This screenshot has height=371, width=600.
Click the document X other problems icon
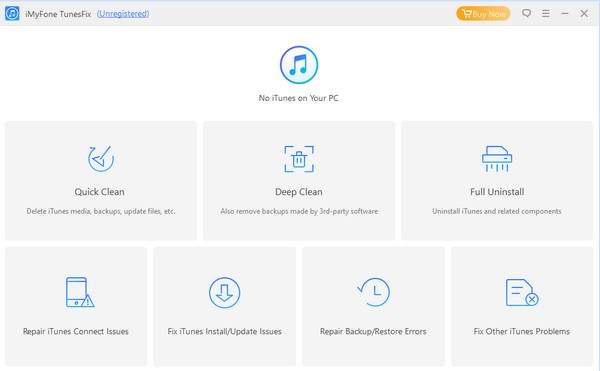click(522, 292)
